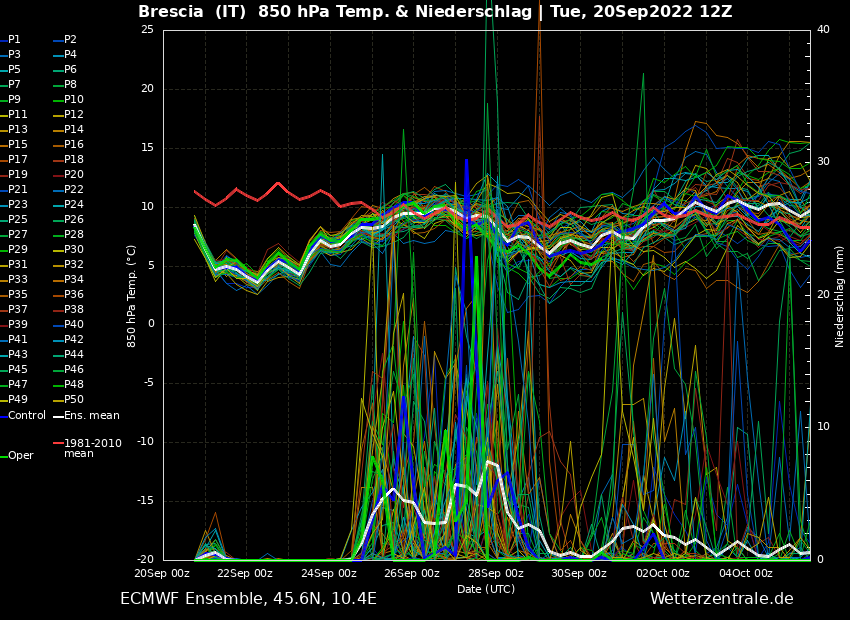
Task: Click the 24Sep 00z tick label
Action: [329, 573]
